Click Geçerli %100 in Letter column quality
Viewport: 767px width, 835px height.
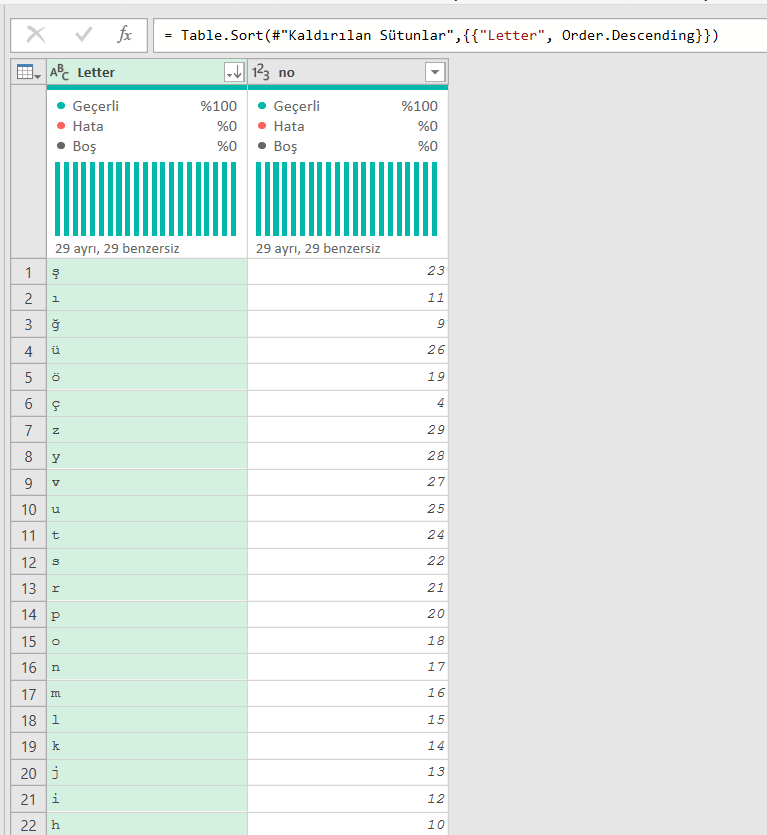click(x=146, y=106)
